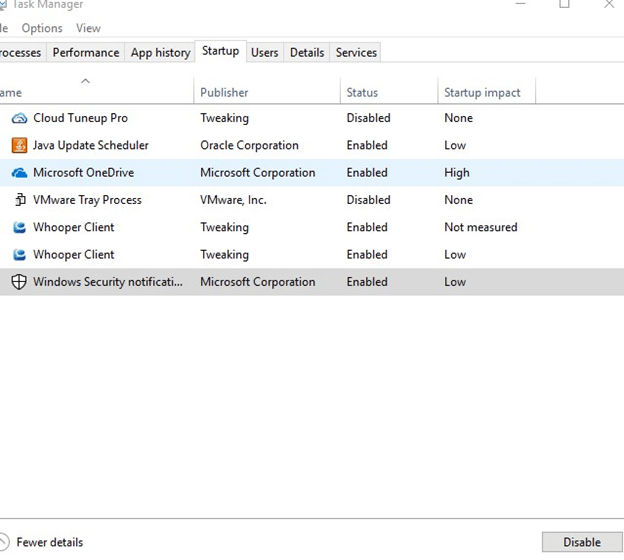Click Enabled status of Java Update Scheduler
This screenshot has height=560, width=624.
367,145
